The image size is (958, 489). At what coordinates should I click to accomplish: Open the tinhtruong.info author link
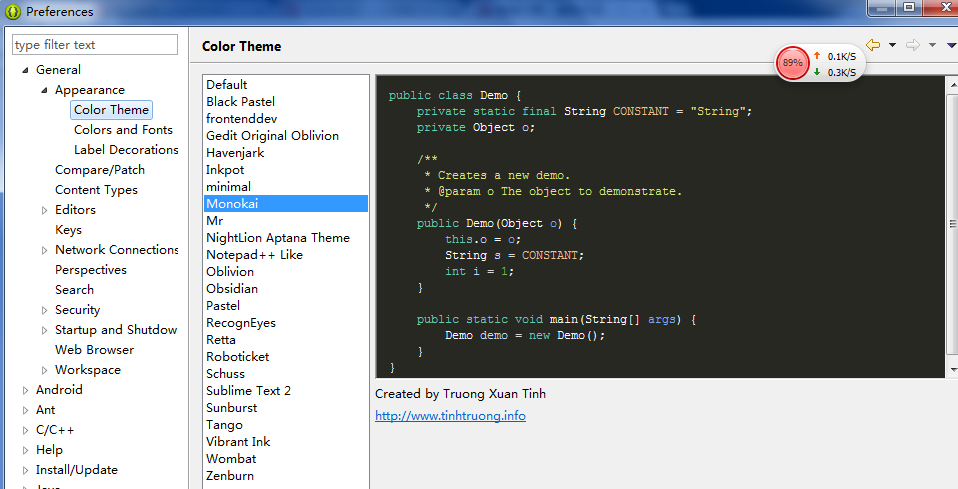[450, 416]
